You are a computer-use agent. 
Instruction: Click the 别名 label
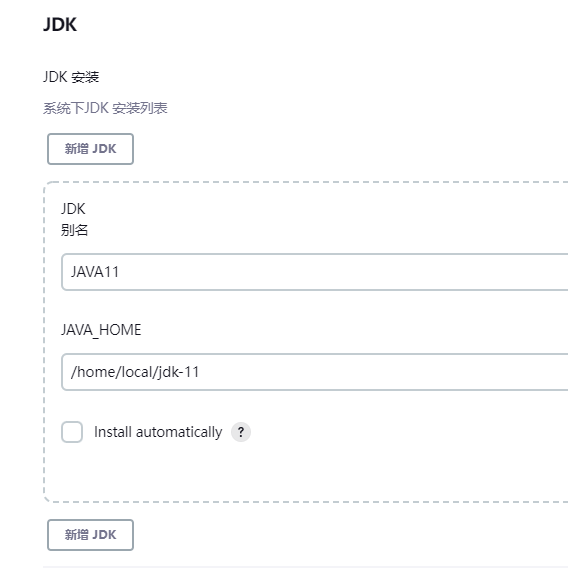(75, 230)
